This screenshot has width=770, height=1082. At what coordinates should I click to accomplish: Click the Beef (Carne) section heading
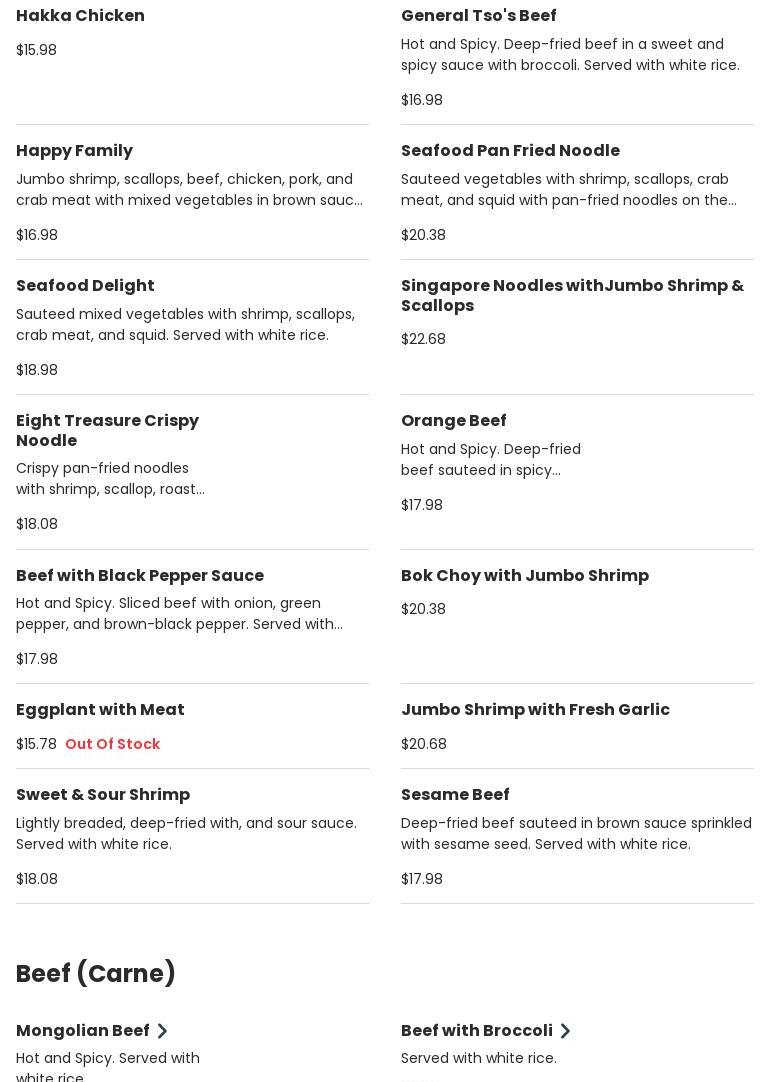pyautogui.click(x=96, y=974)
